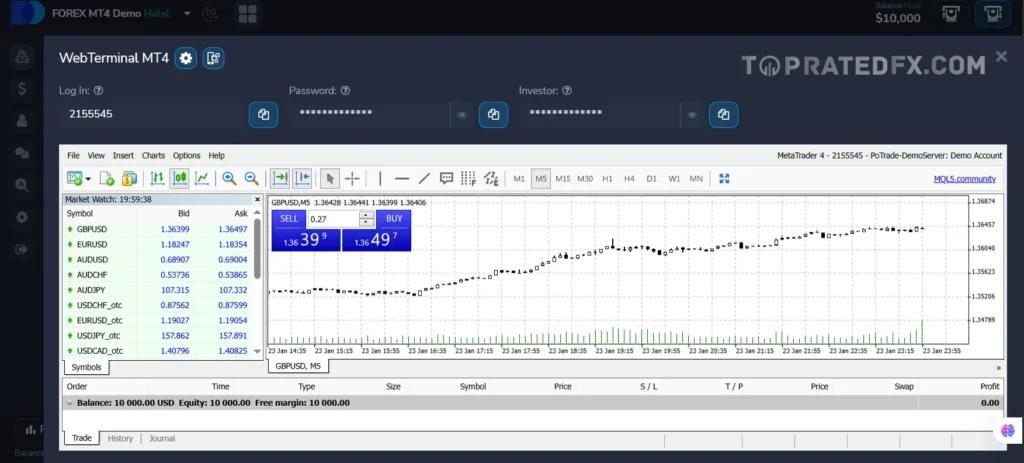Select the trendline drawing tool
The width and height of the screenshot is (1024, 463).
(424, 179)
